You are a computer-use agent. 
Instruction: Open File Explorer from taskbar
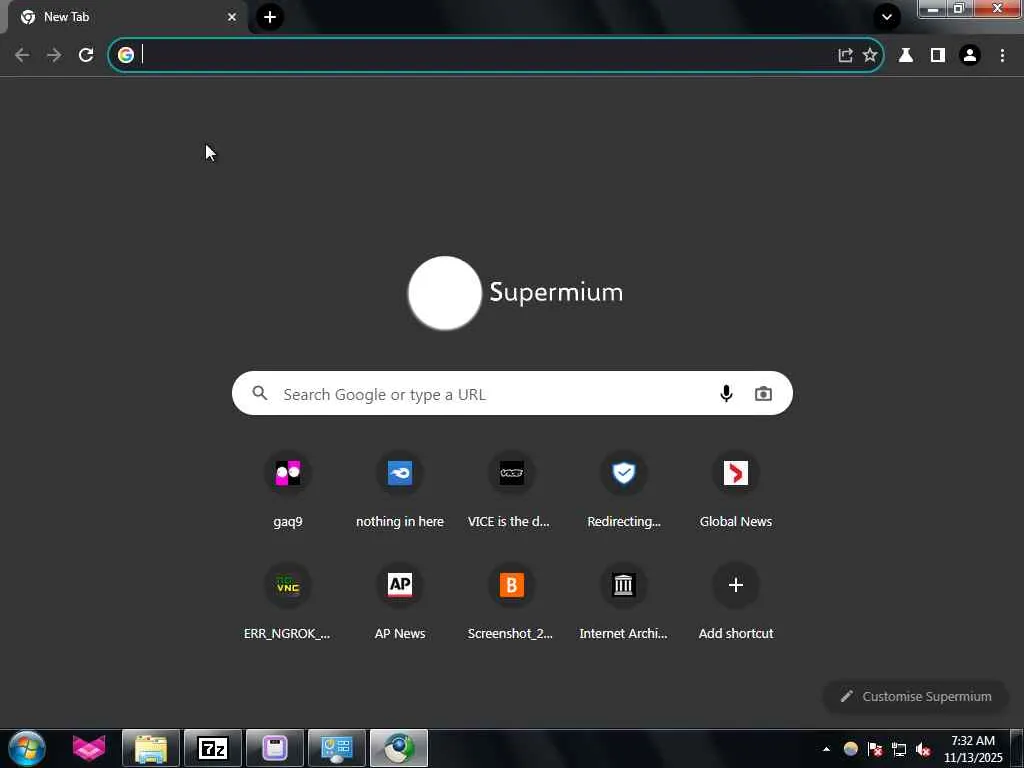[x=151, y=748]
